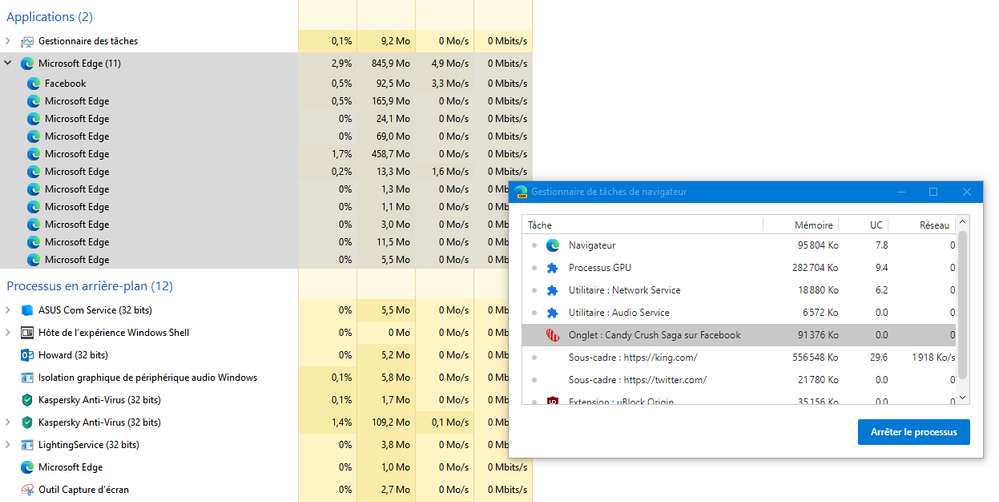Click Edge icon of subprocess using 165,9 Mo
999x502 pixels.
tap(33, 101)
